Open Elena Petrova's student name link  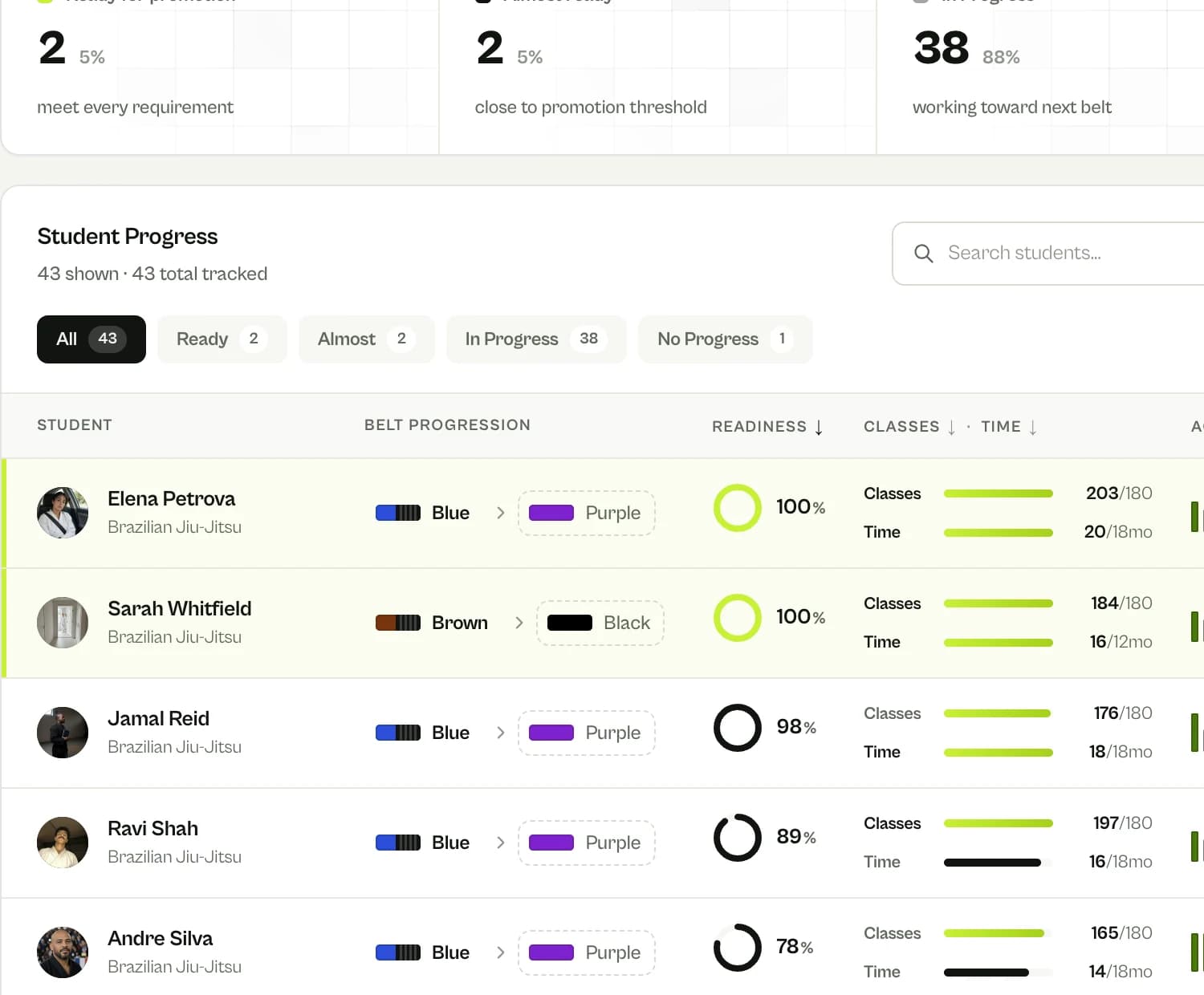(172, 499)
